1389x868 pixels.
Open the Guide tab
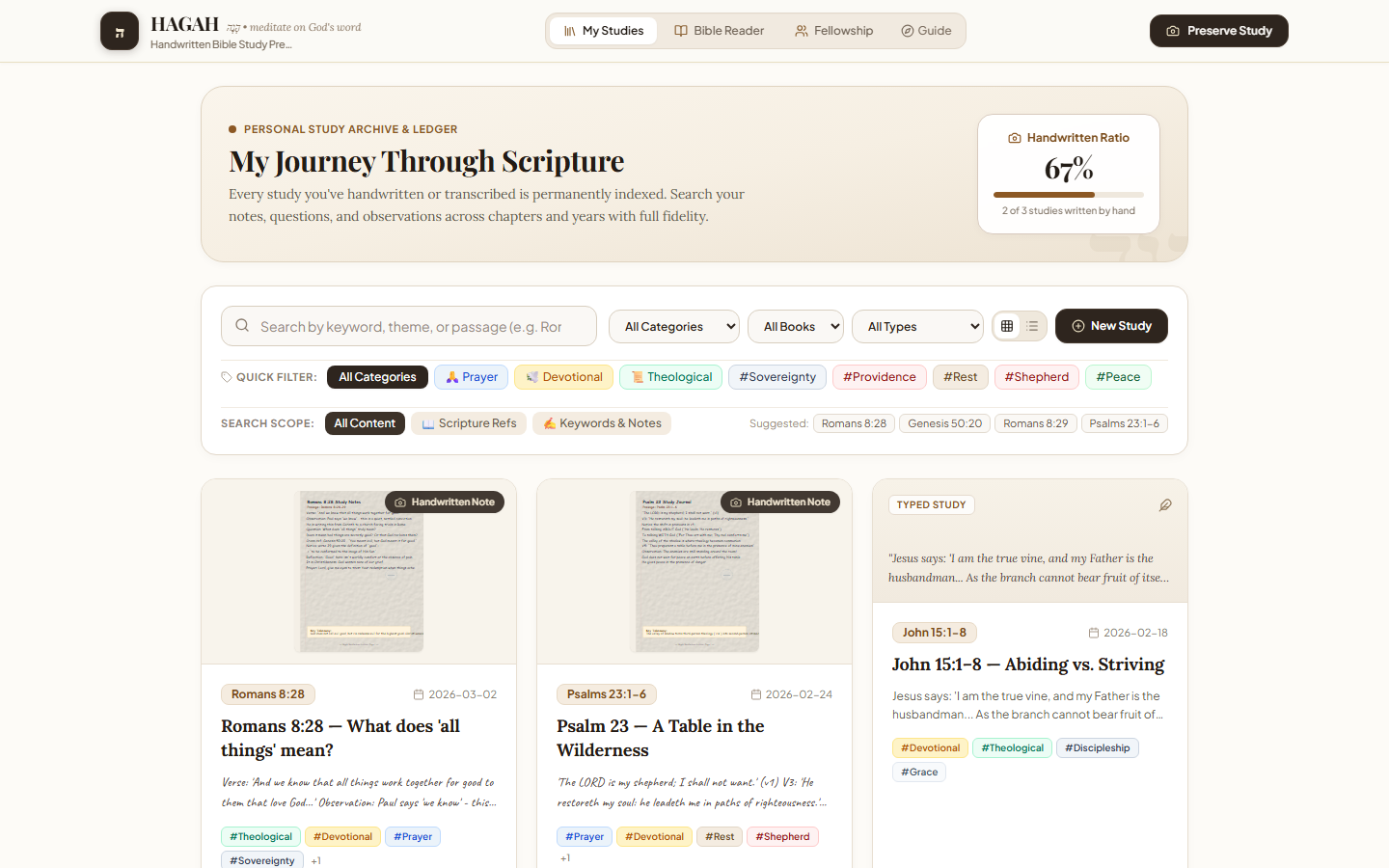[927, 31]
